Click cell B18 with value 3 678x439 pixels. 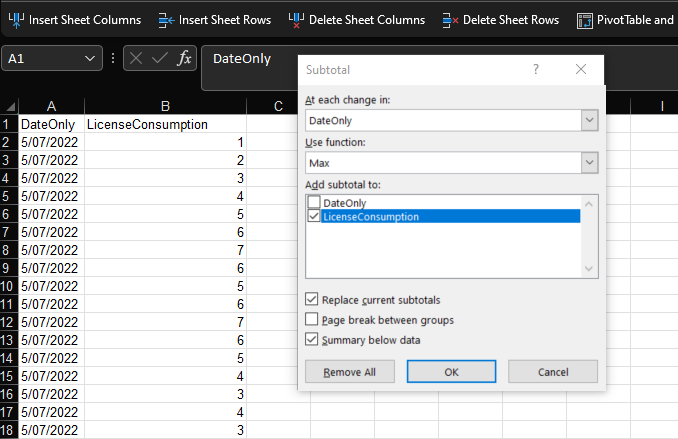[x=165, y=430]
